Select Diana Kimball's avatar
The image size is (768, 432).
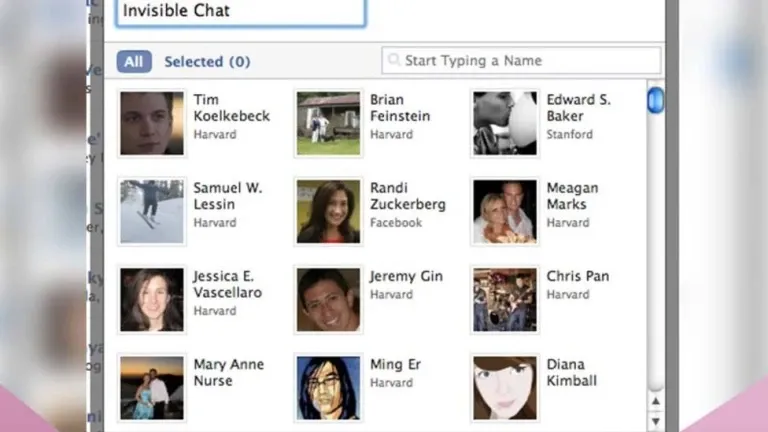(x=504, y=388)
